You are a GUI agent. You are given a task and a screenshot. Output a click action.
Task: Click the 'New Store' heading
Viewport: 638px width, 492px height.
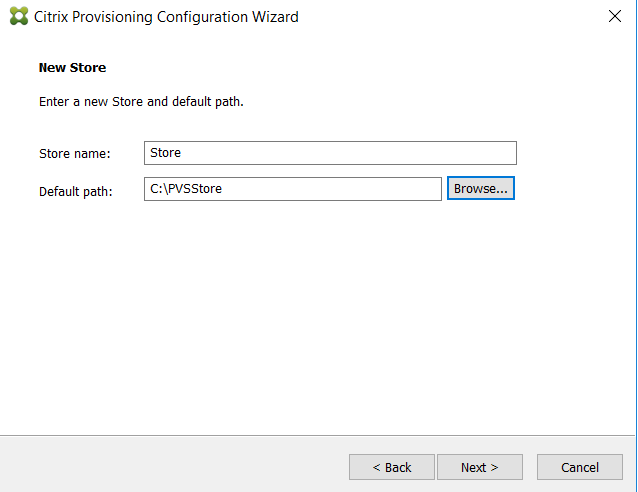[72, 68]
